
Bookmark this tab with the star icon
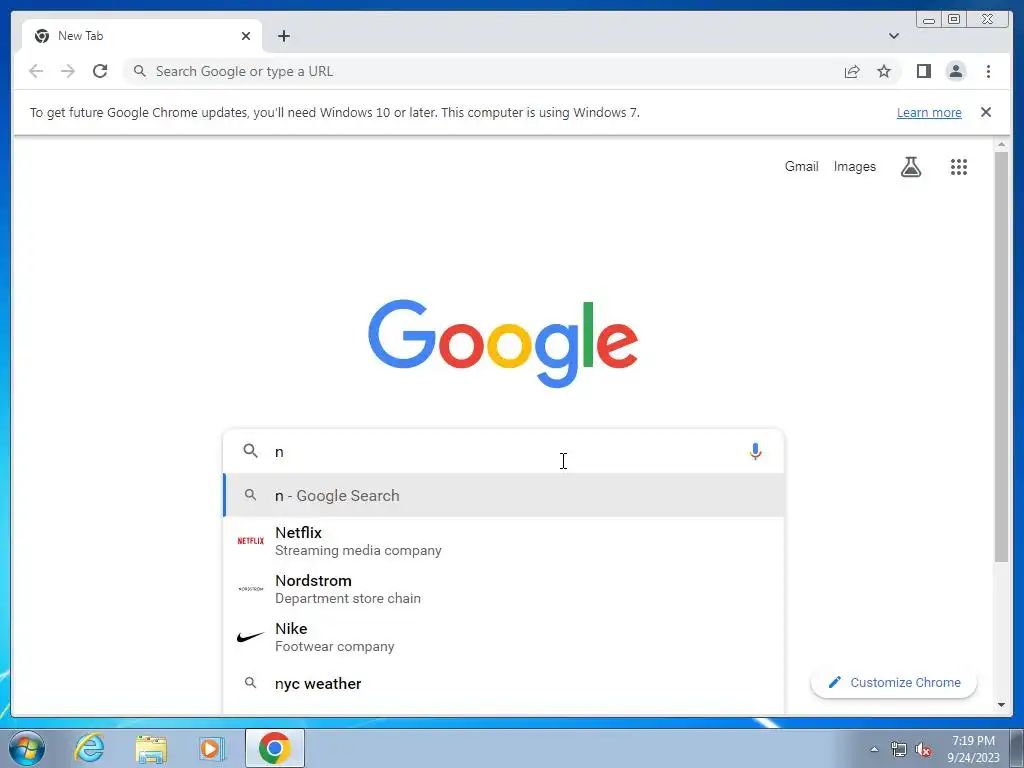[x=884, y=71]
